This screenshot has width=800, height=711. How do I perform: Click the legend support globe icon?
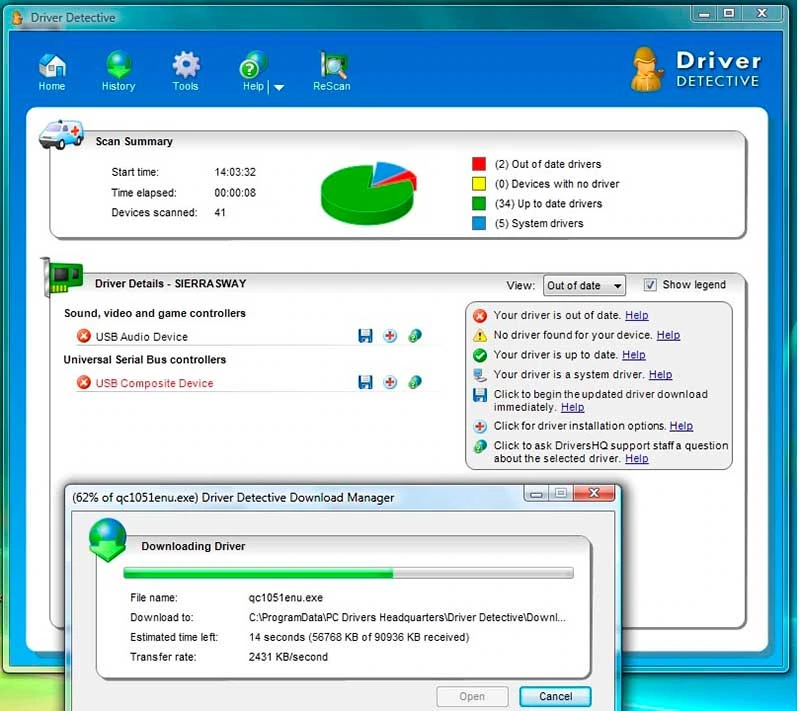tap(480, 446)
